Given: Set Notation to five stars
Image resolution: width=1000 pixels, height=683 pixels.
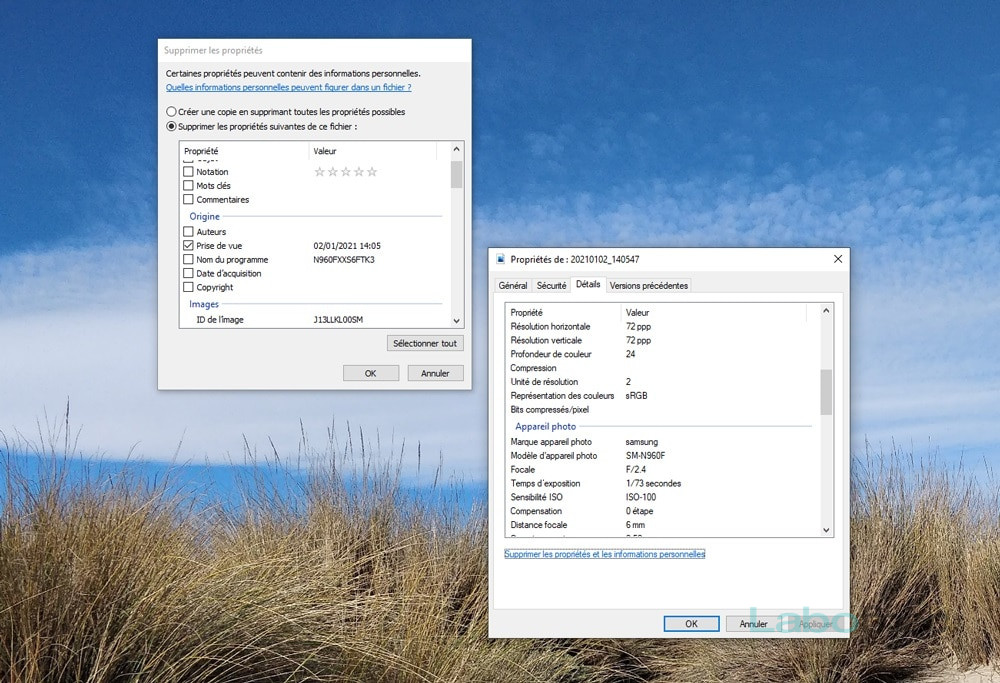Looking at the screenshot, I should [372, 172].
